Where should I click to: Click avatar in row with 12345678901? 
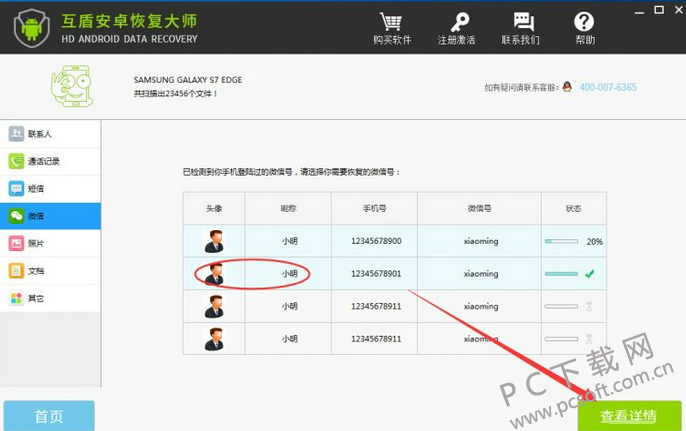214,274
